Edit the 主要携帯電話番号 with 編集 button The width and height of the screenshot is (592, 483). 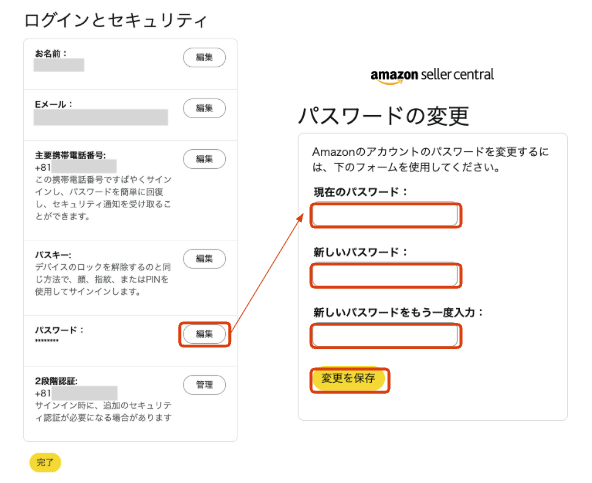[204, 159]
